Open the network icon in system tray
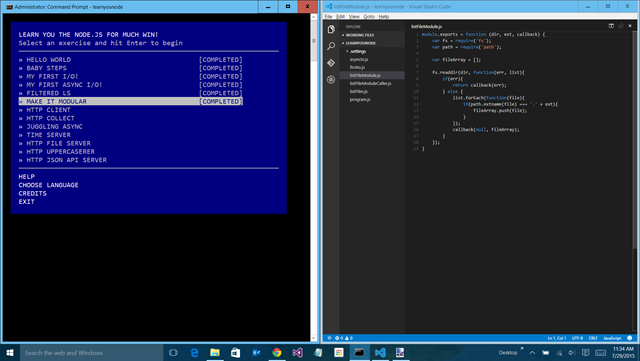Image resolution: width=640 pixels, height=361 pixels. click(559, 353)
